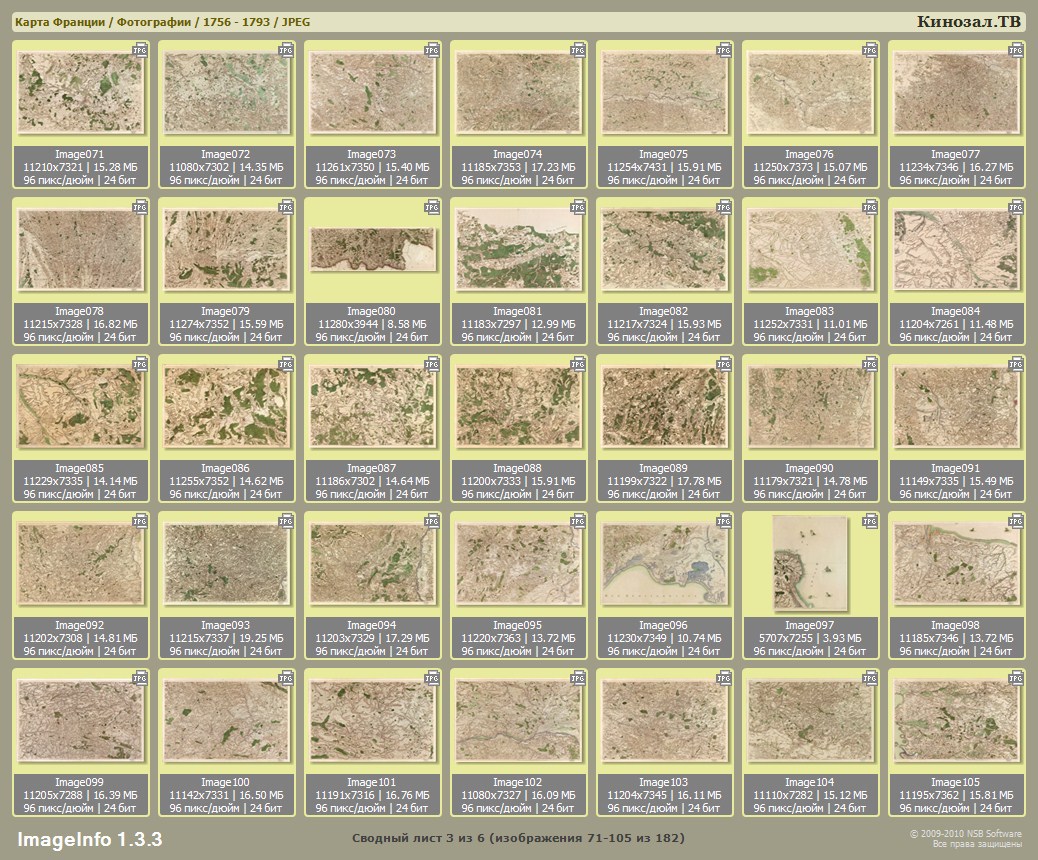
Task: Open the Image072 map thumbnail
Action: click(x=225, y=94)
